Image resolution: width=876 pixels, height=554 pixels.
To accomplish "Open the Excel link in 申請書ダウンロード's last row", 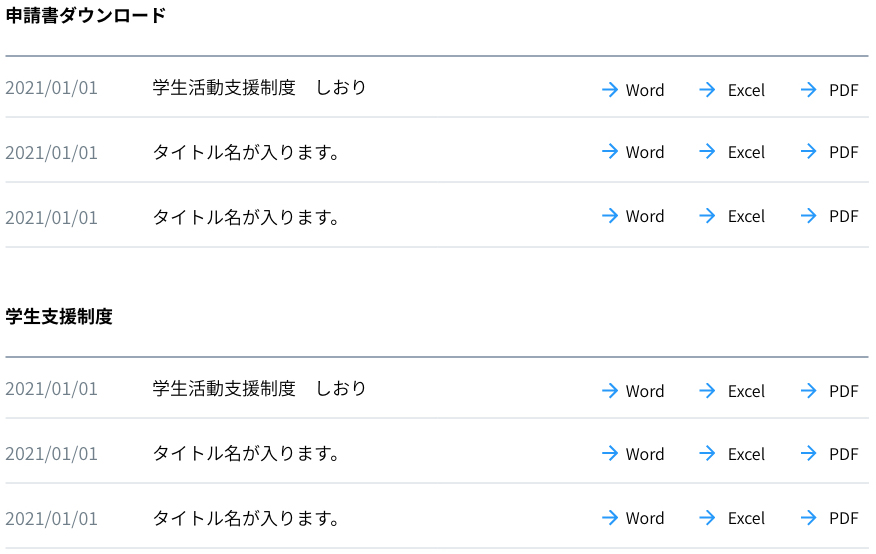I will click(x=745, y=217).
